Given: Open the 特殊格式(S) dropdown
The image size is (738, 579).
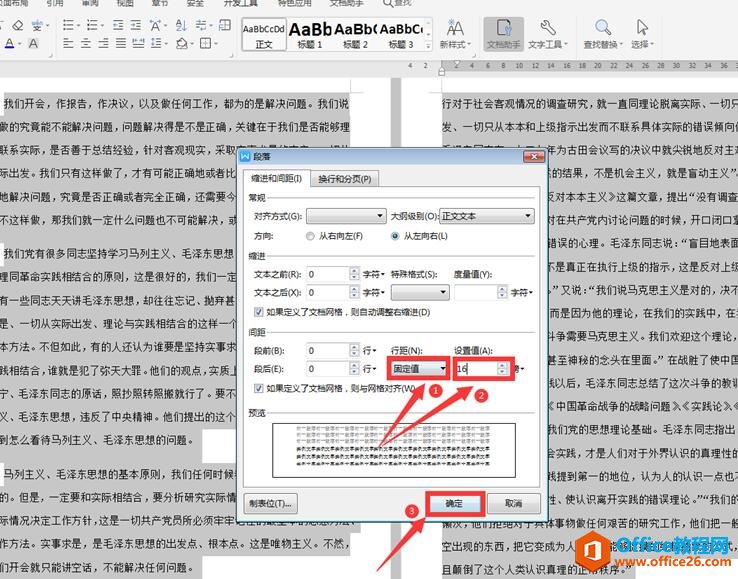Looking at the screenshot, I should 420,292.
